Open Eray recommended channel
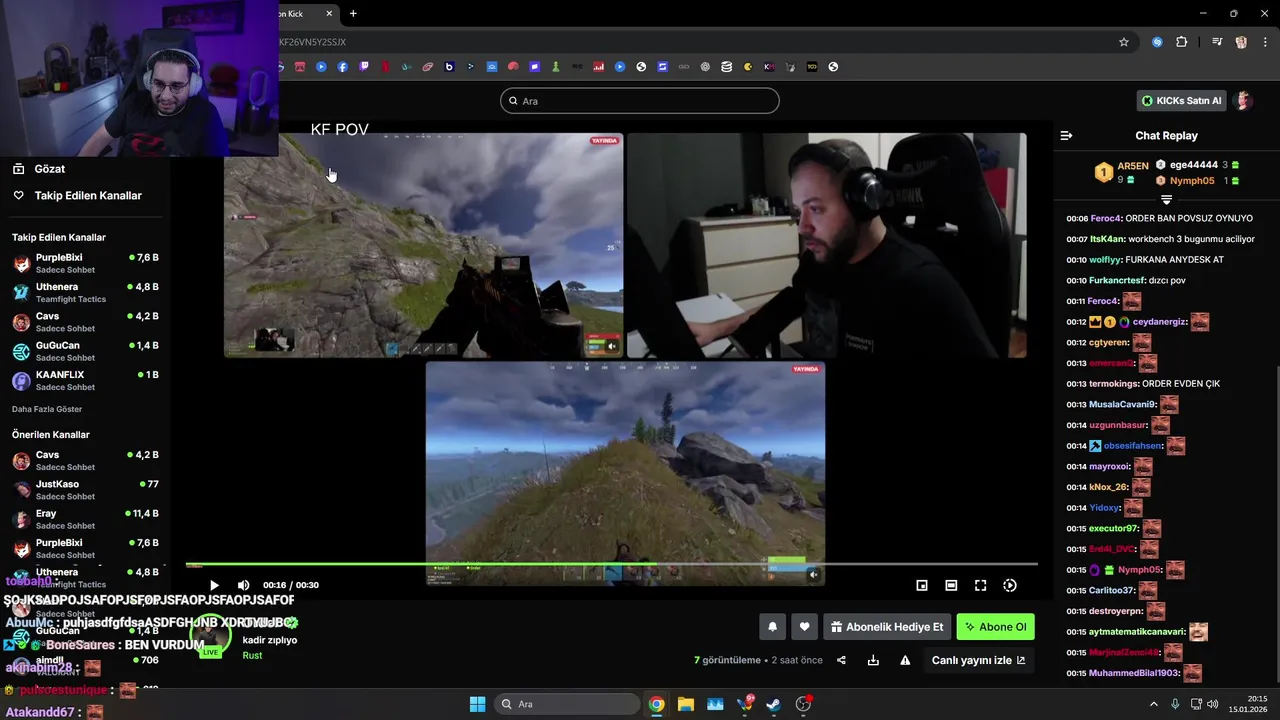1280x720 pixels. [85, 519]
